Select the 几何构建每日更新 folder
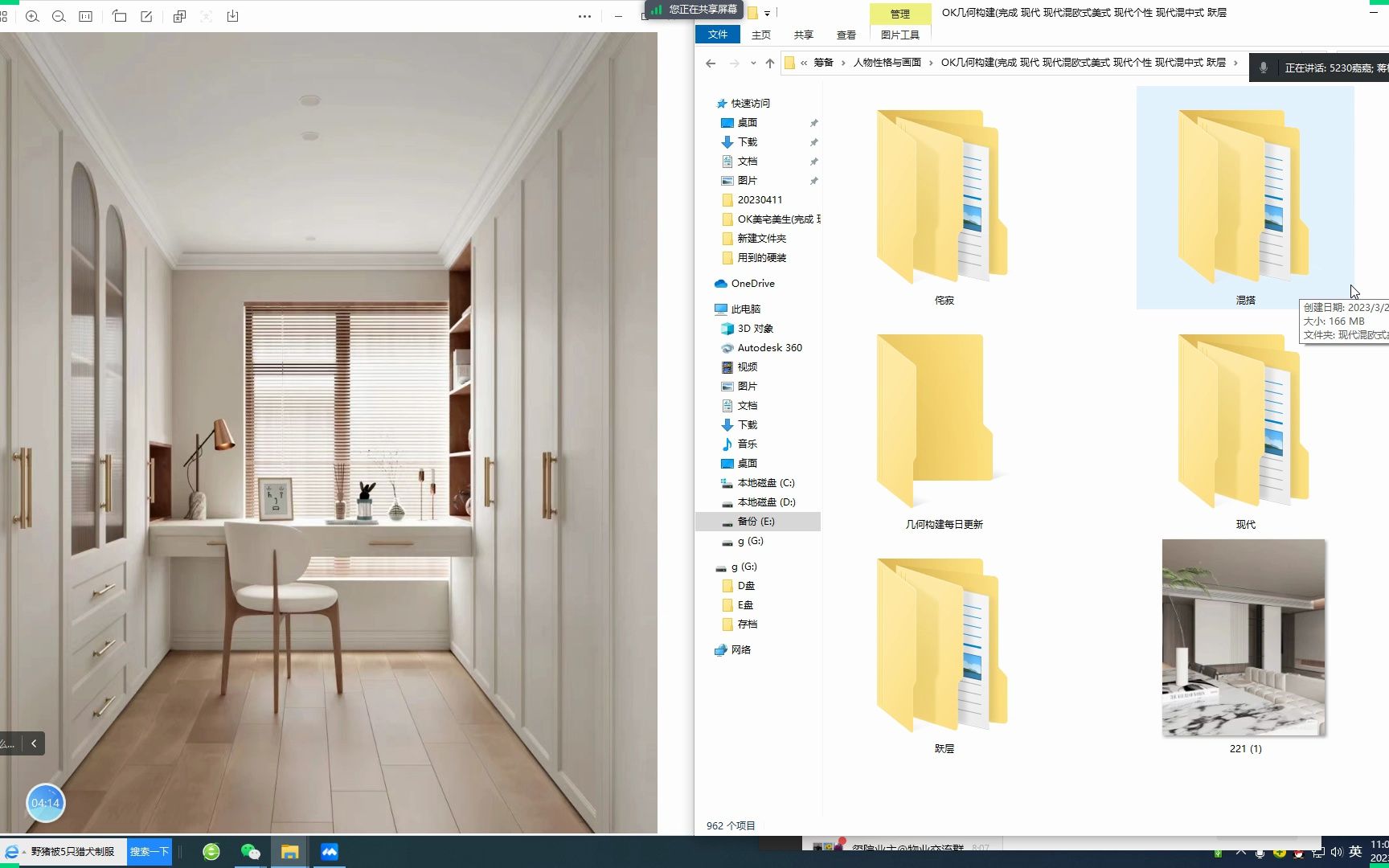 (x=943, y=432)
